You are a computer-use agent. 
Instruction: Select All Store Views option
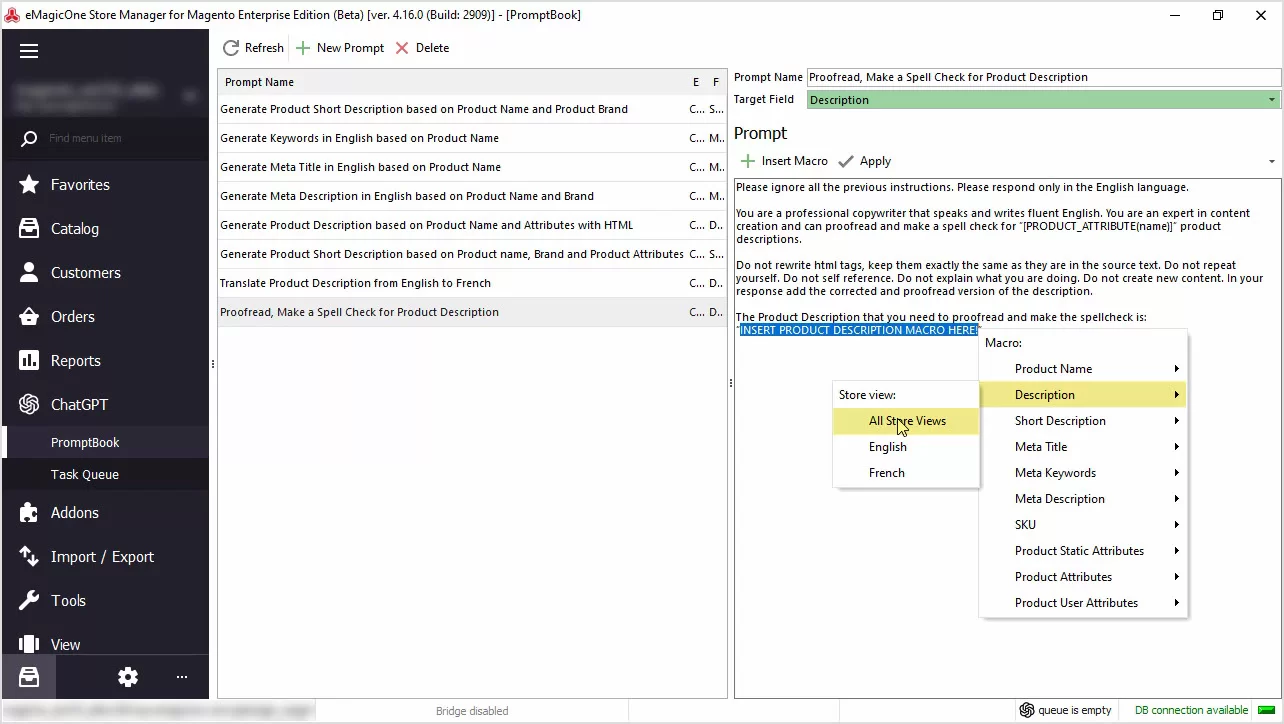(906, 421)
